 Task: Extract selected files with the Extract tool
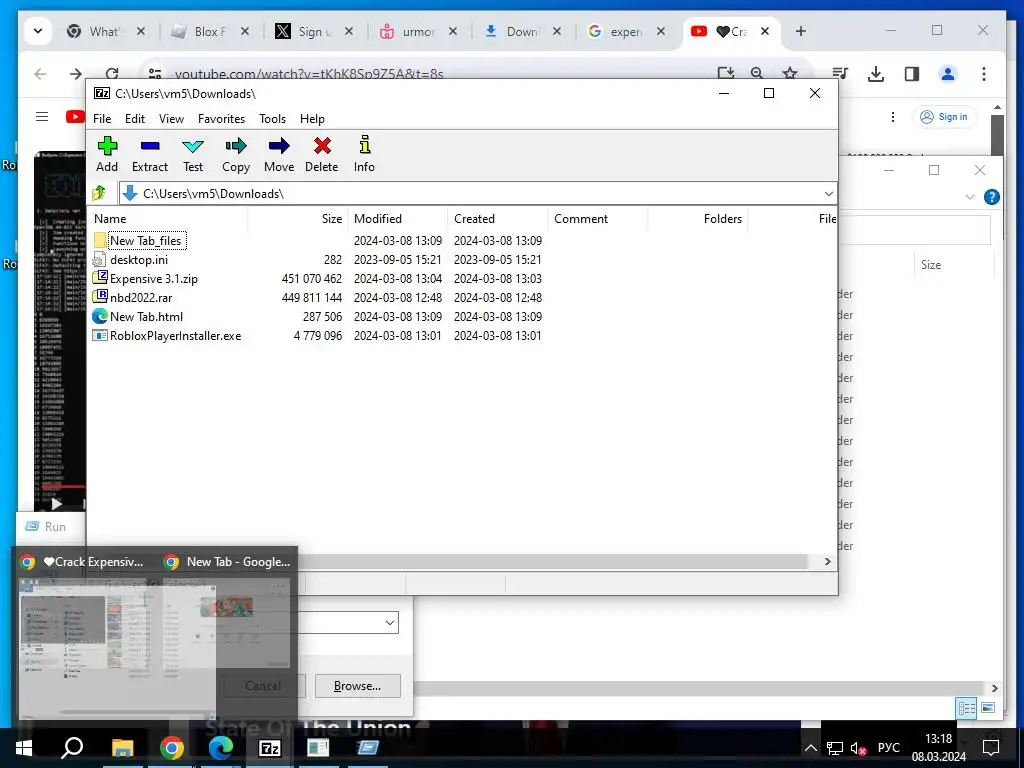(150, 155)
